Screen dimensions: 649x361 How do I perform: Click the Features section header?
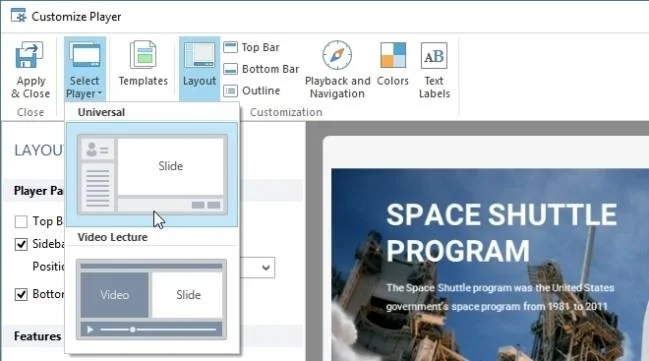pos(37,336)
